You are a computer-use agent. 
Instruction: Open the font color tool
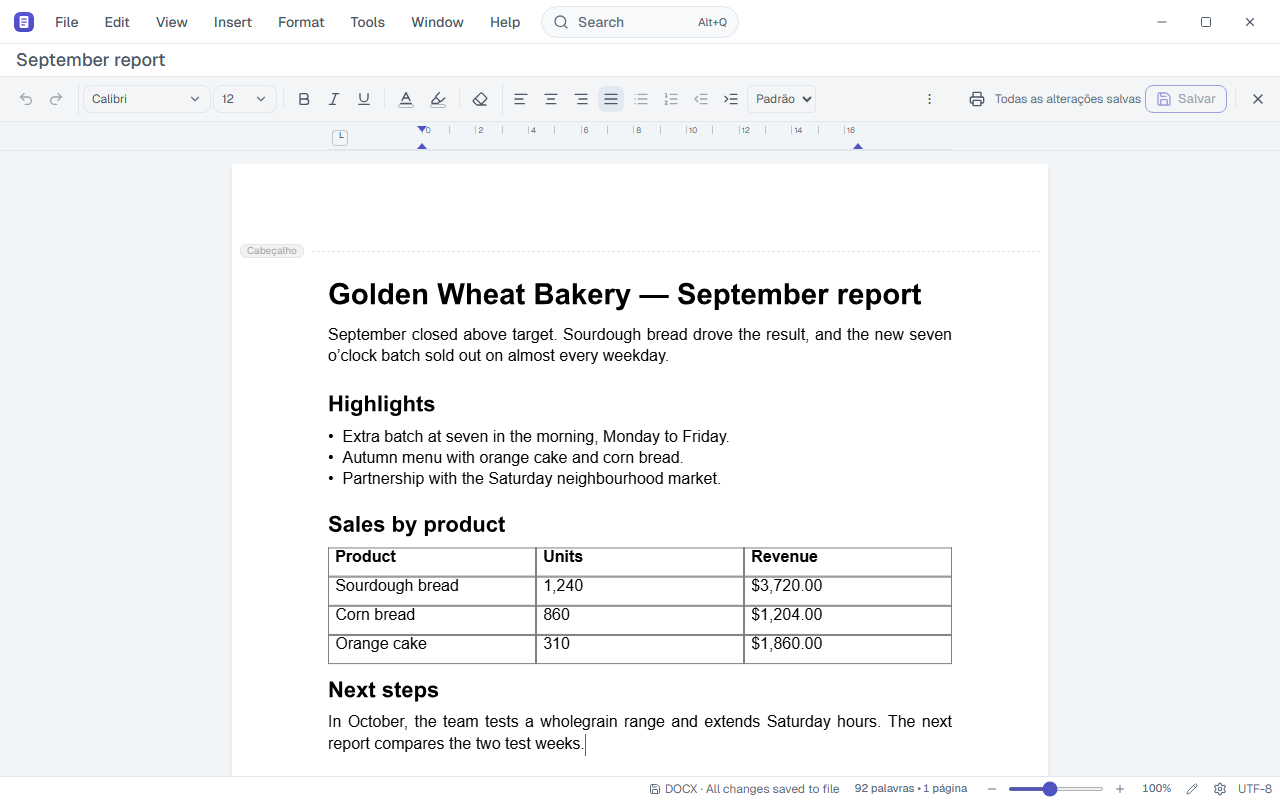[406, 99]
